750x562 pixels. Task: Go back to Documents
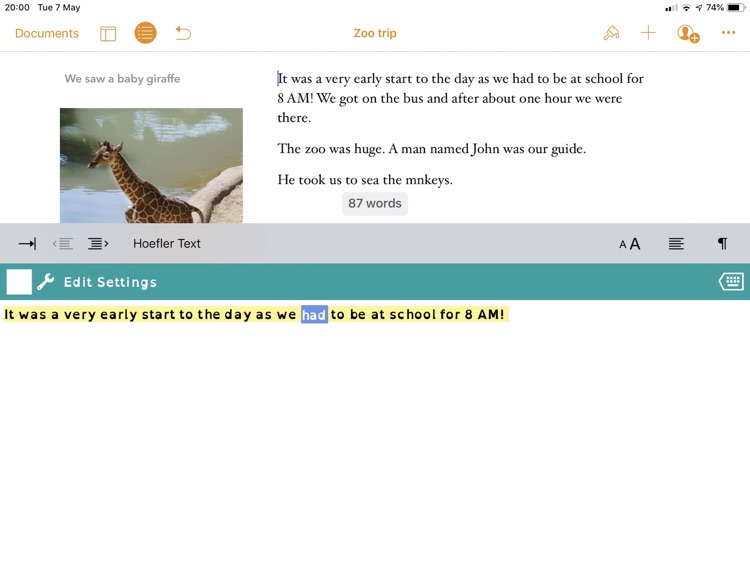[x=47, y=33]
